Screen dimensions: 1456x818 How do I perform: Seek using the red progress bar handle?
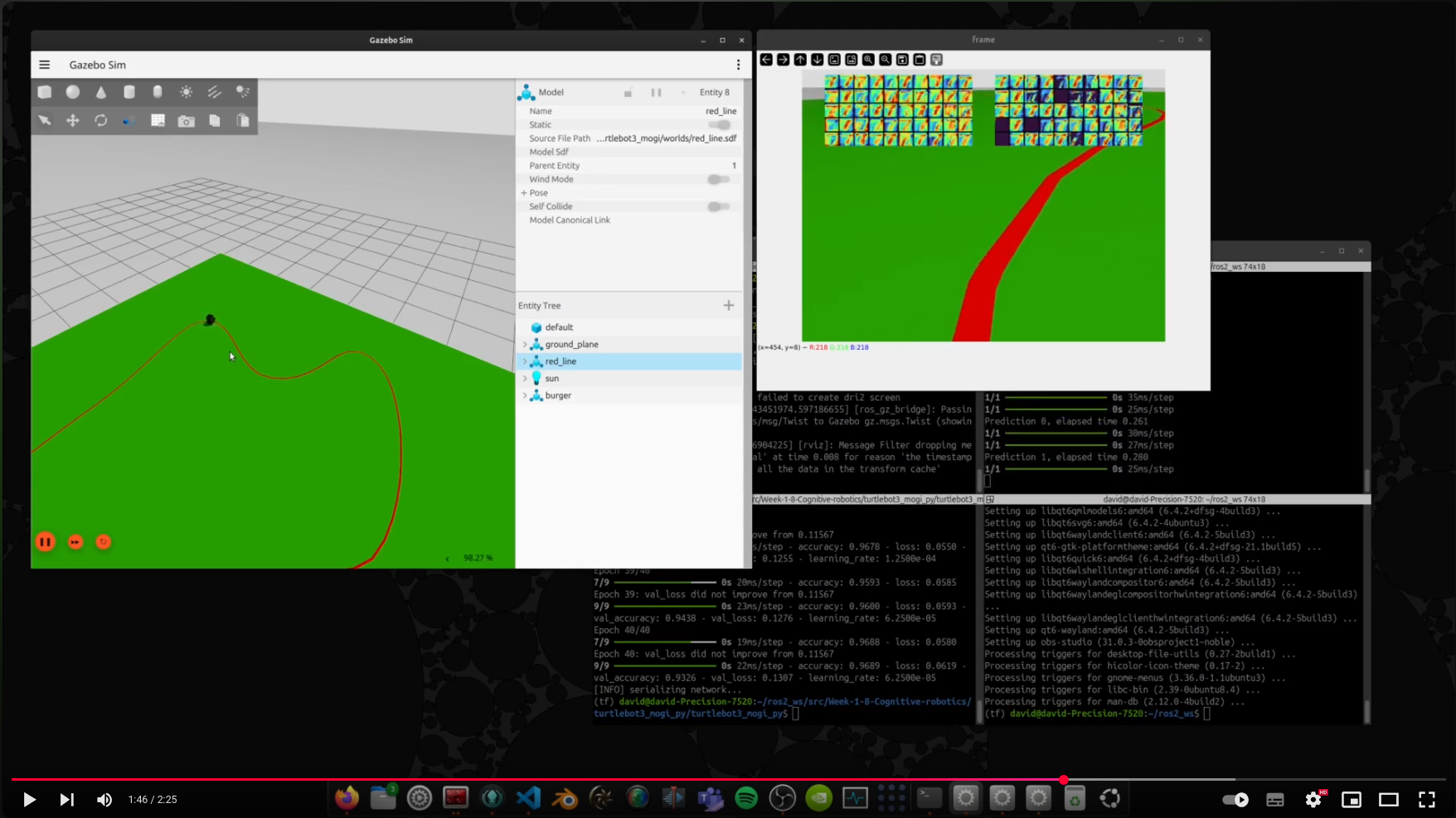coord(1064,780)
